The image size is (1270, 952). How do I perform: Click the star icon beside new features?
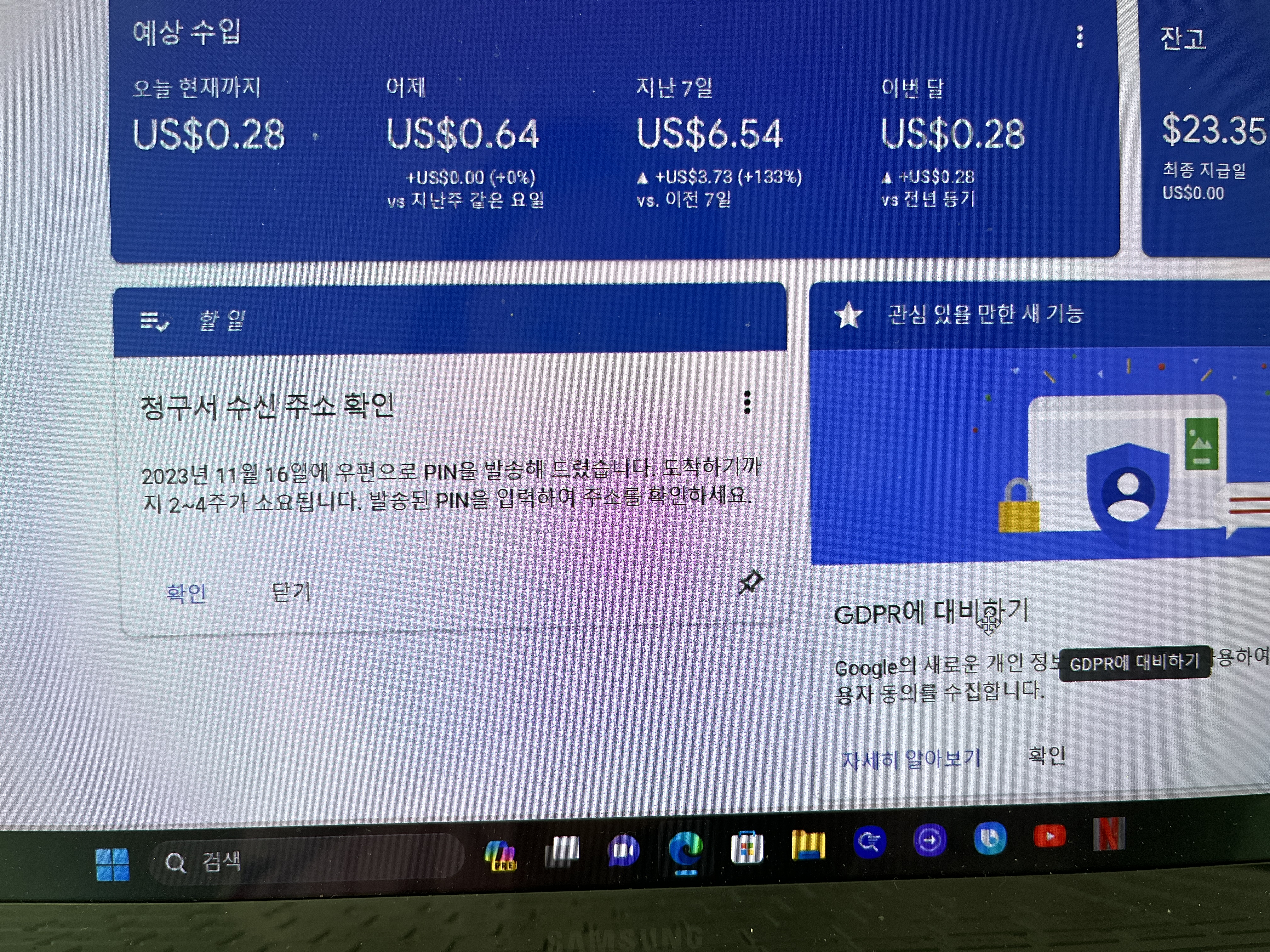coord(848,316)
